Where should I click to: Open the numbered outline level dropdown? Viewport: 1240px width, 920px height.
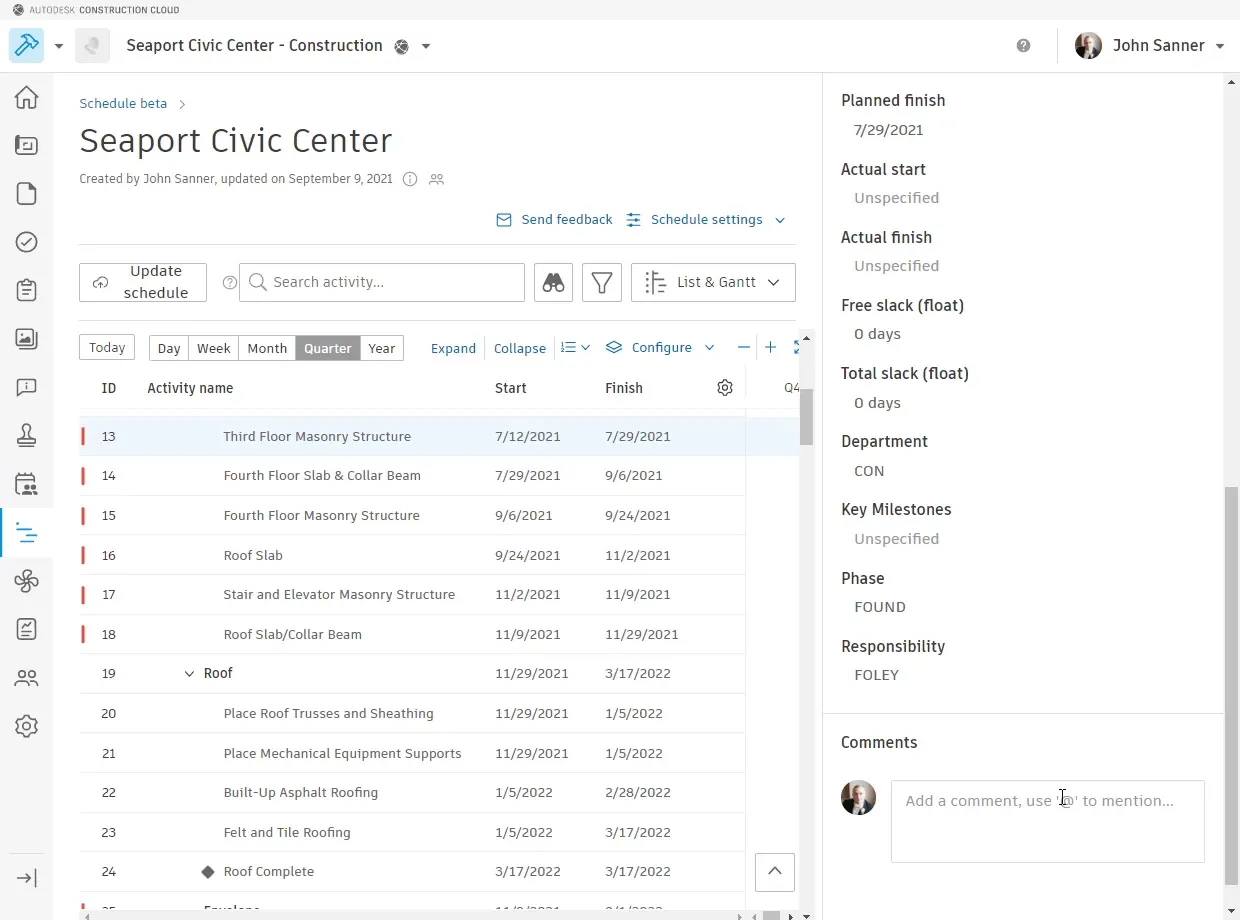575,347
